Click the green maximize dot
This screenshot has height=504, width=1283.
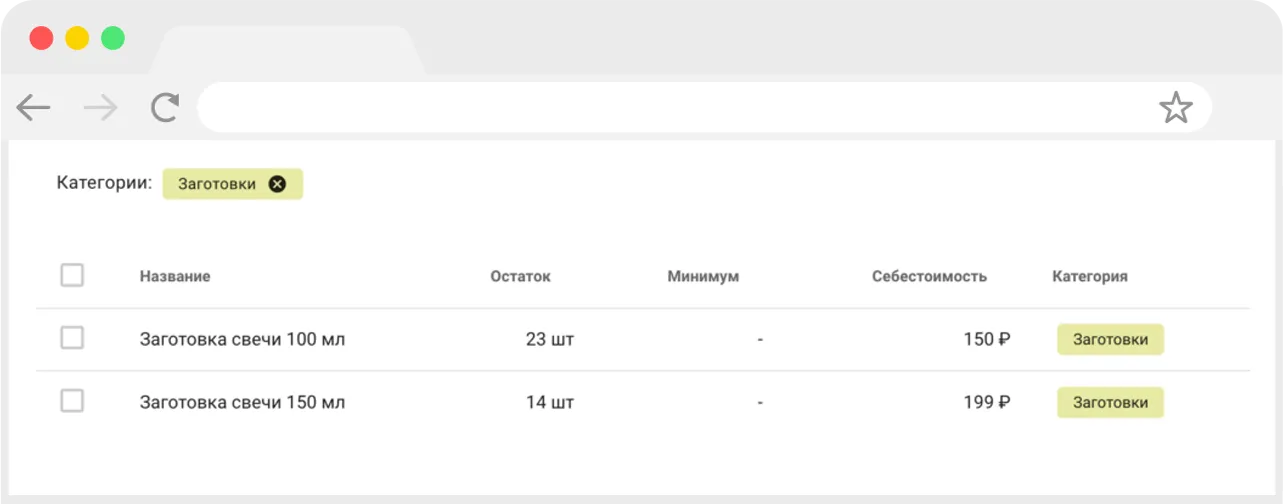(113, 39)
